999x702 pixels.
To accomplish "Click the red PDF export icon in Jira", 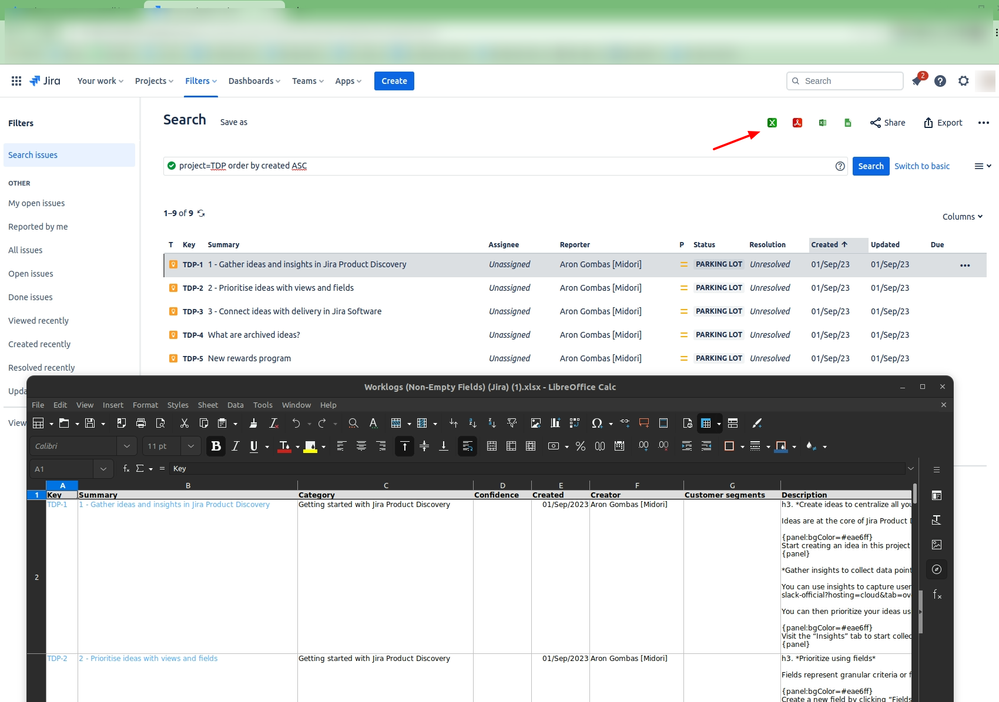I will 797,122.
